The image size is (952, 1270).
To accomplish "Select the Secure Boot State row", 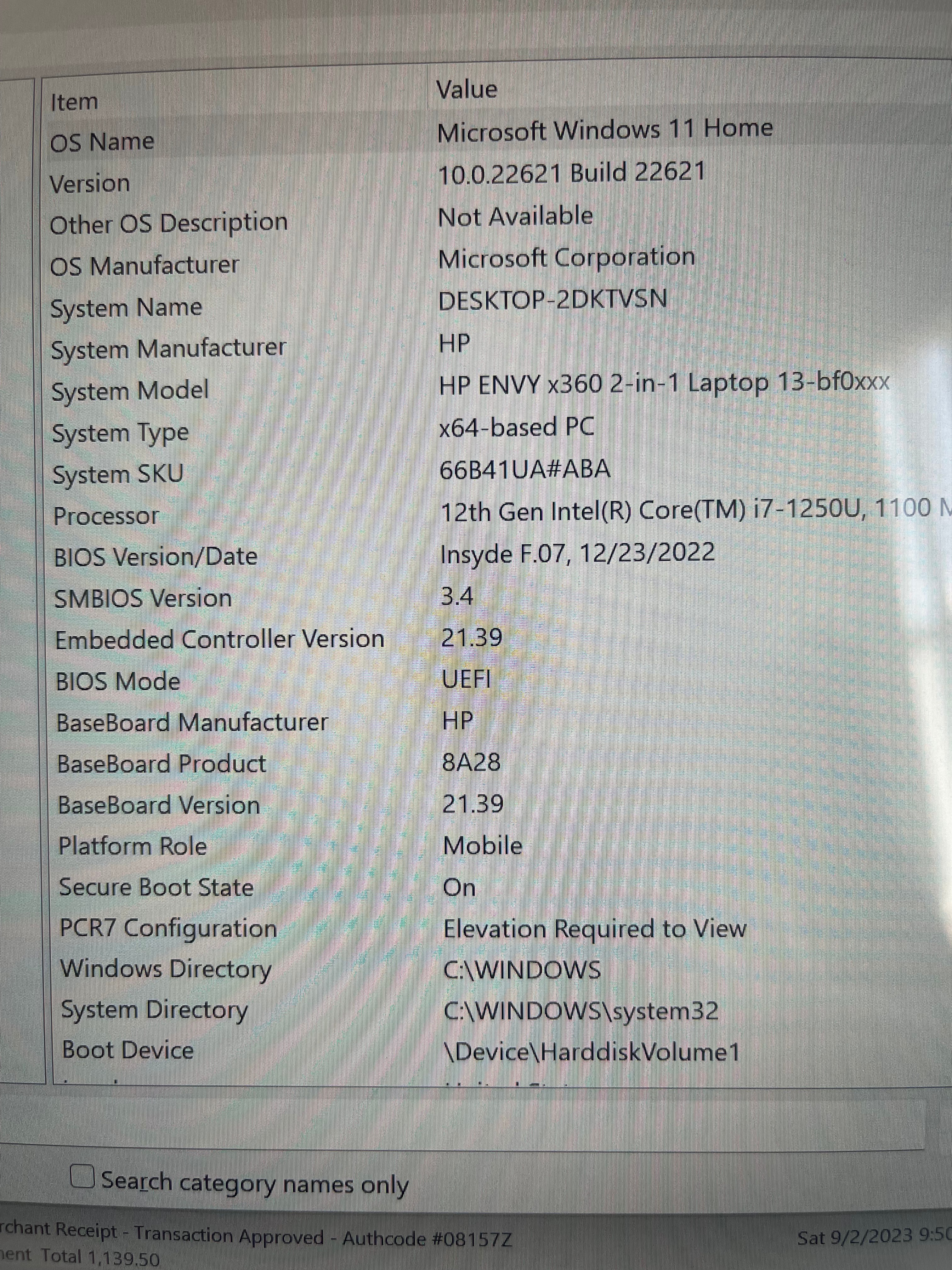I will click(156, 887).
